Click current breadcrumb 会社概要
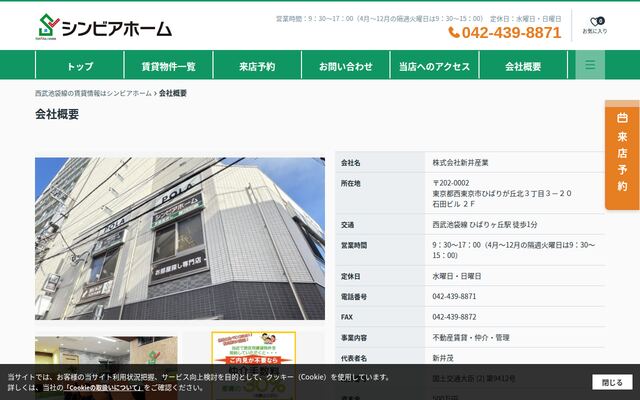The image size is (640, 400). 173,93
